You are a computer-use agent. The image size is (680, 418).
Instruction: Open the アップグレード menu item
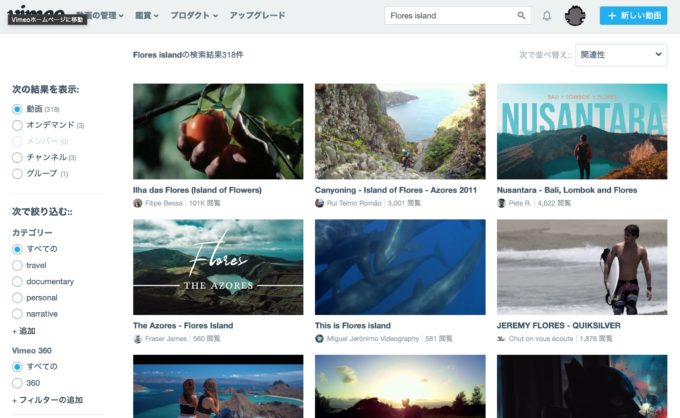257,16
